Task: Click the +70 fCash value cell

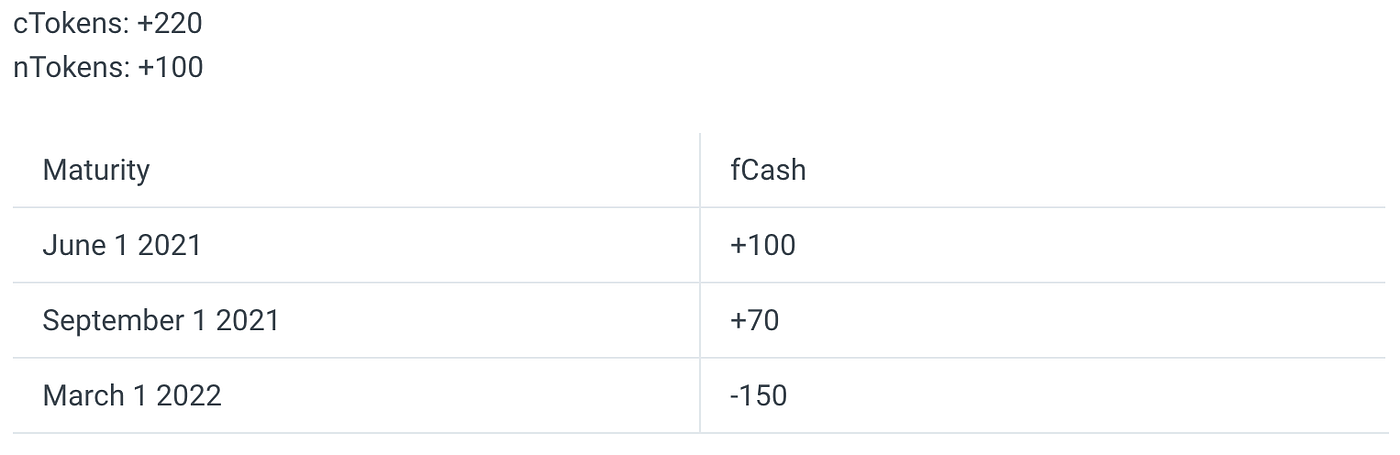Action: pyautogui.click(x=1043, y=320)
